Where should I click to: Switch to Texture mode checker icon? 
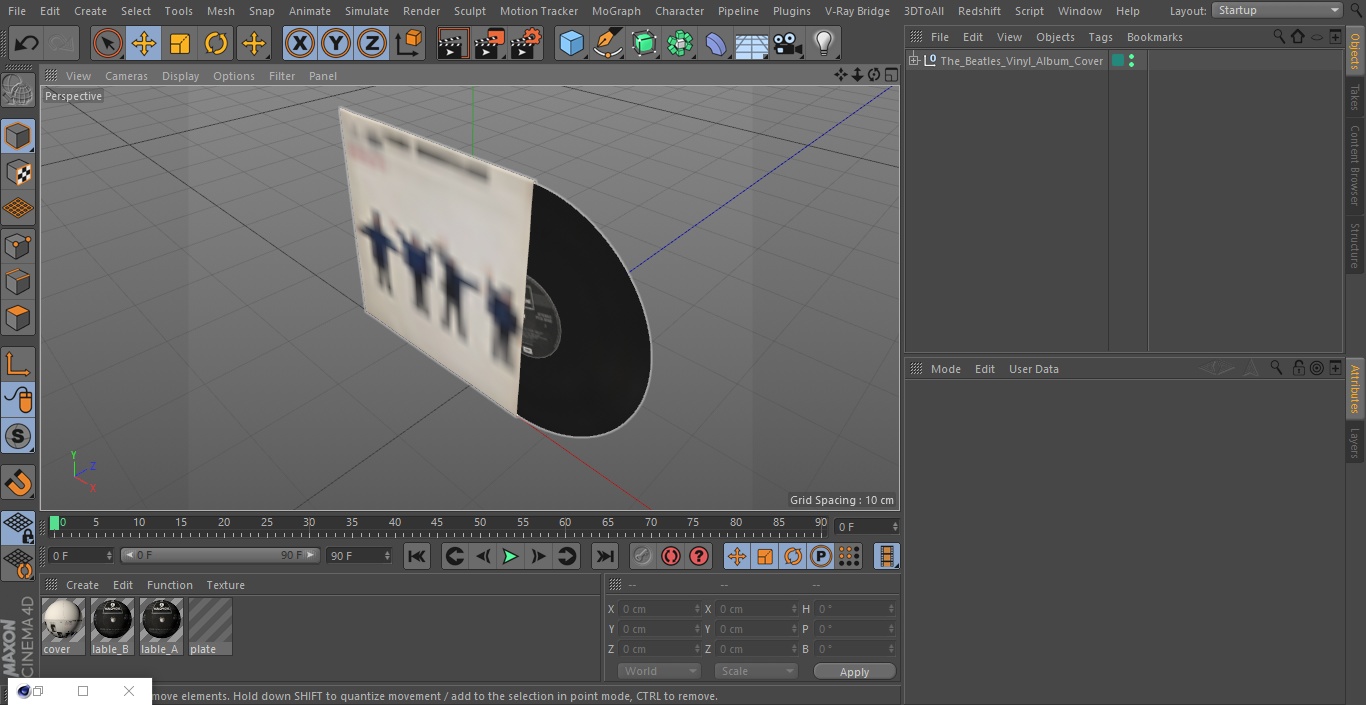18,172
